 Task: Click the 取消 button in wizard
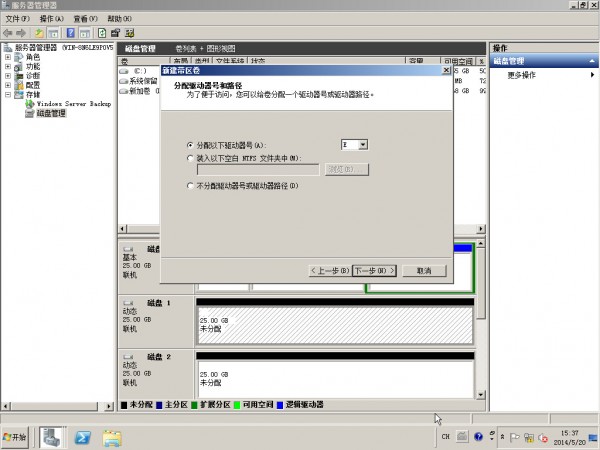pos(424,270)
